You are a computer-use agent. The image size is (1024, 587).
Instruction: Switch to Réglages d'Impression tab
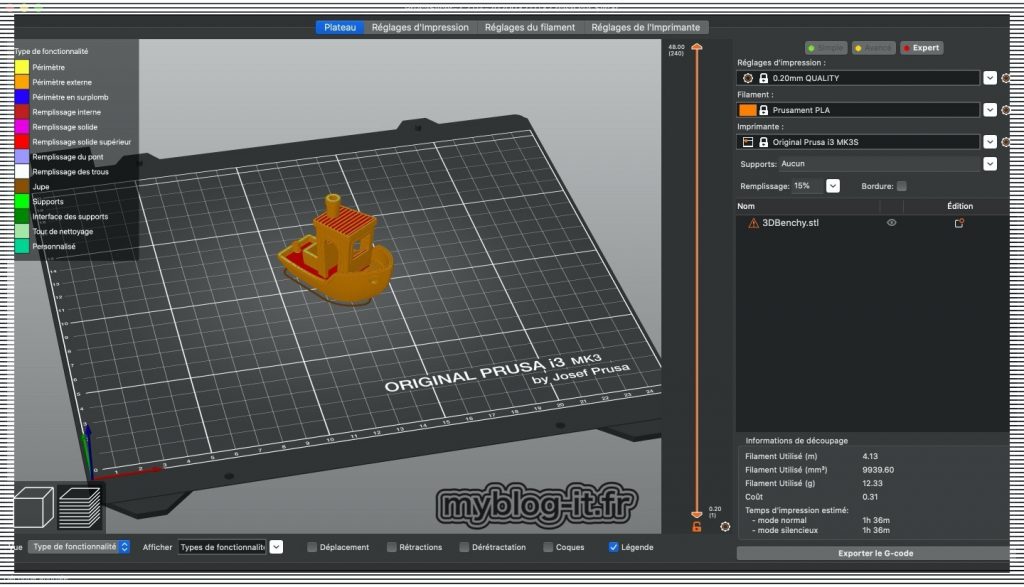420,27
